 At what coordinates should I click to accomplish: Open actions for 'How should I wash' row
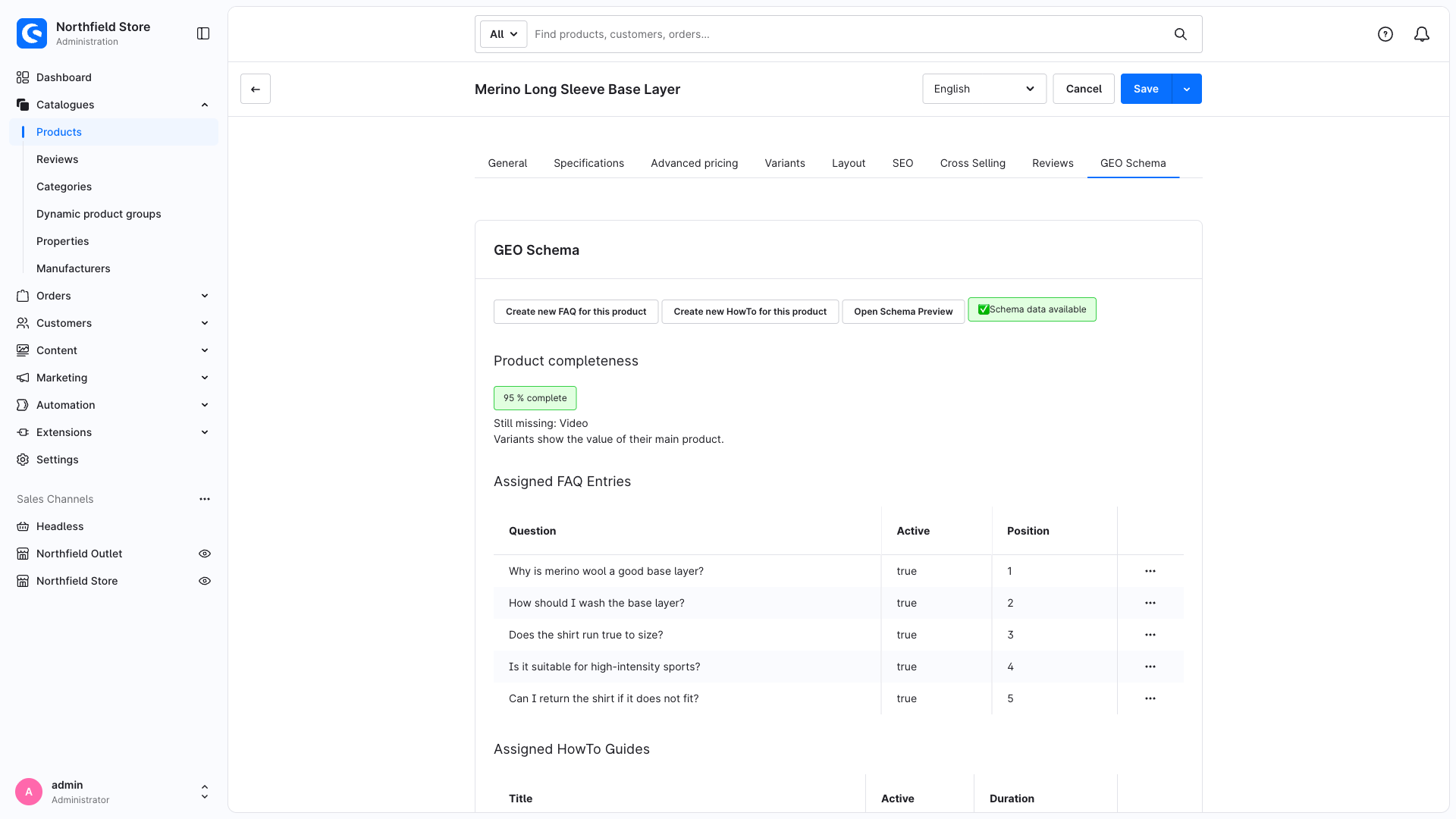[x=1150, y=603]
